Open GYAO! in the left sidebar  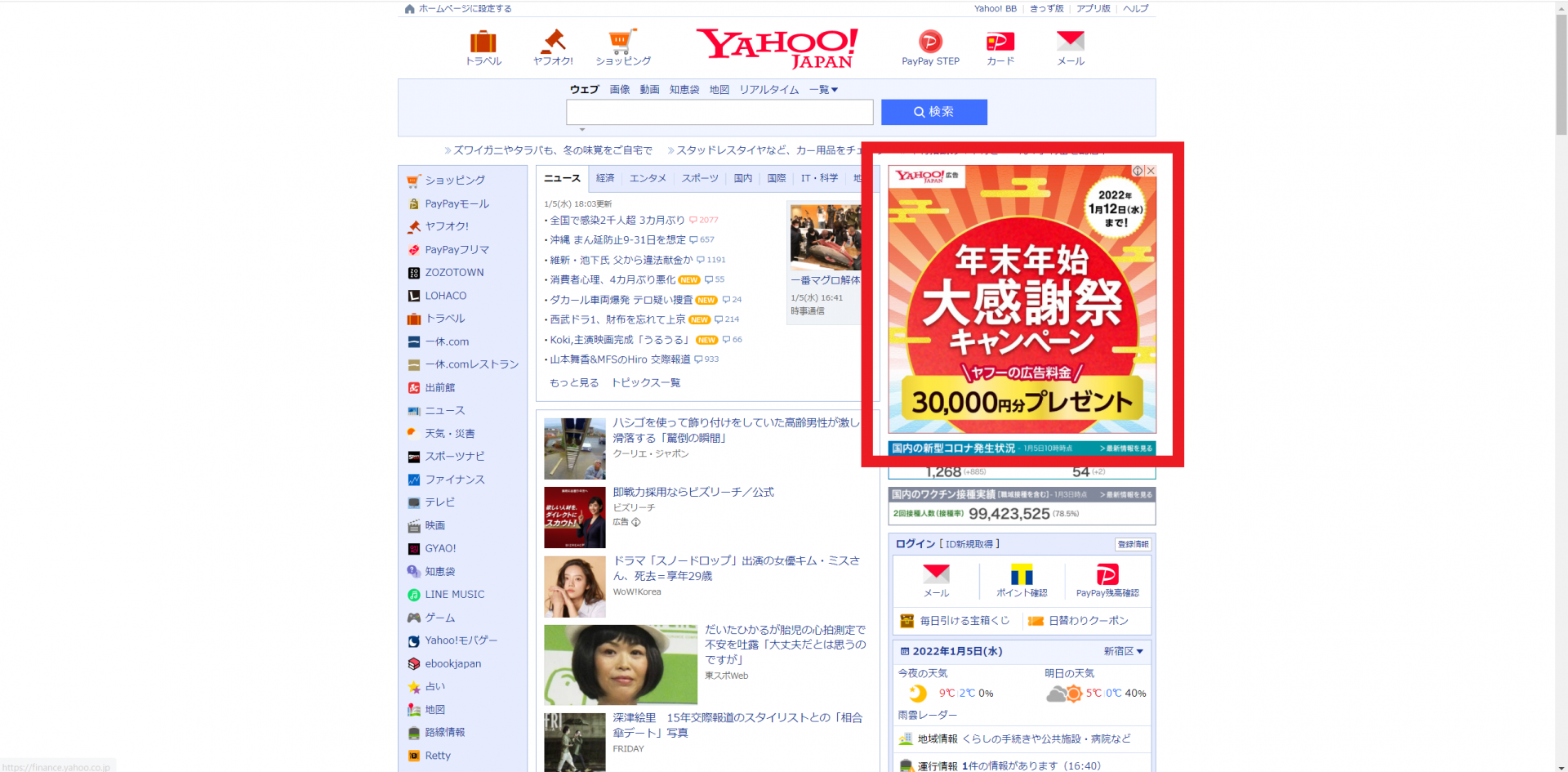440,549
